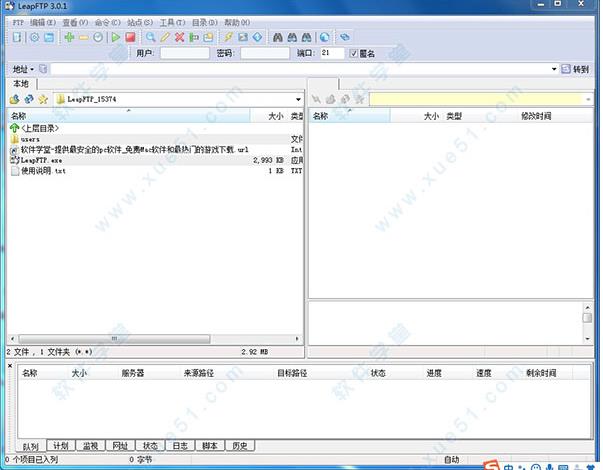This screenshot has width=603, height=470.
Task: Switch to the 脚本 script tab
Action: 210,445
